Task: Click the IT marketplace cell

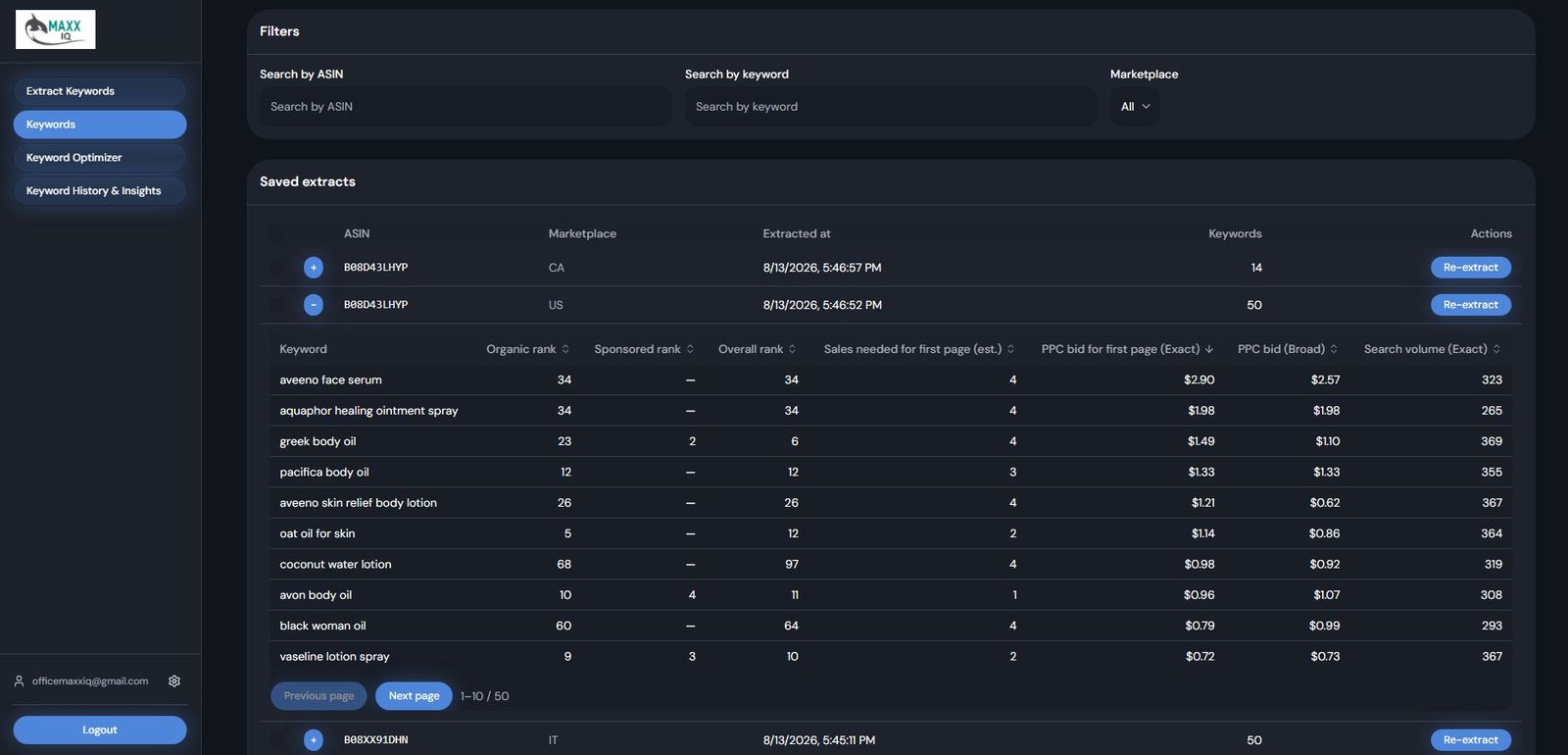Action: pyautogui.click(x=553, y=740)
